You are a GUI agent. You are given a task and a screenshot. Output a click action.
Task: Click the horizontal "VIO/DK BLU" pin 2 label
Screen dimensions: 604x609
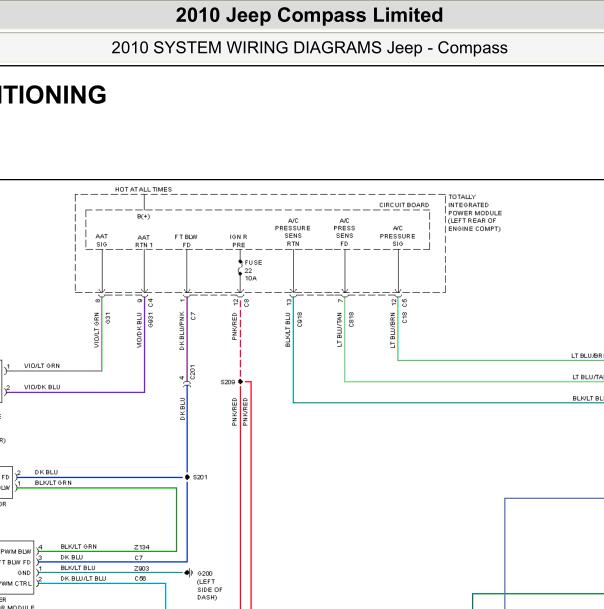pos(42,387)
